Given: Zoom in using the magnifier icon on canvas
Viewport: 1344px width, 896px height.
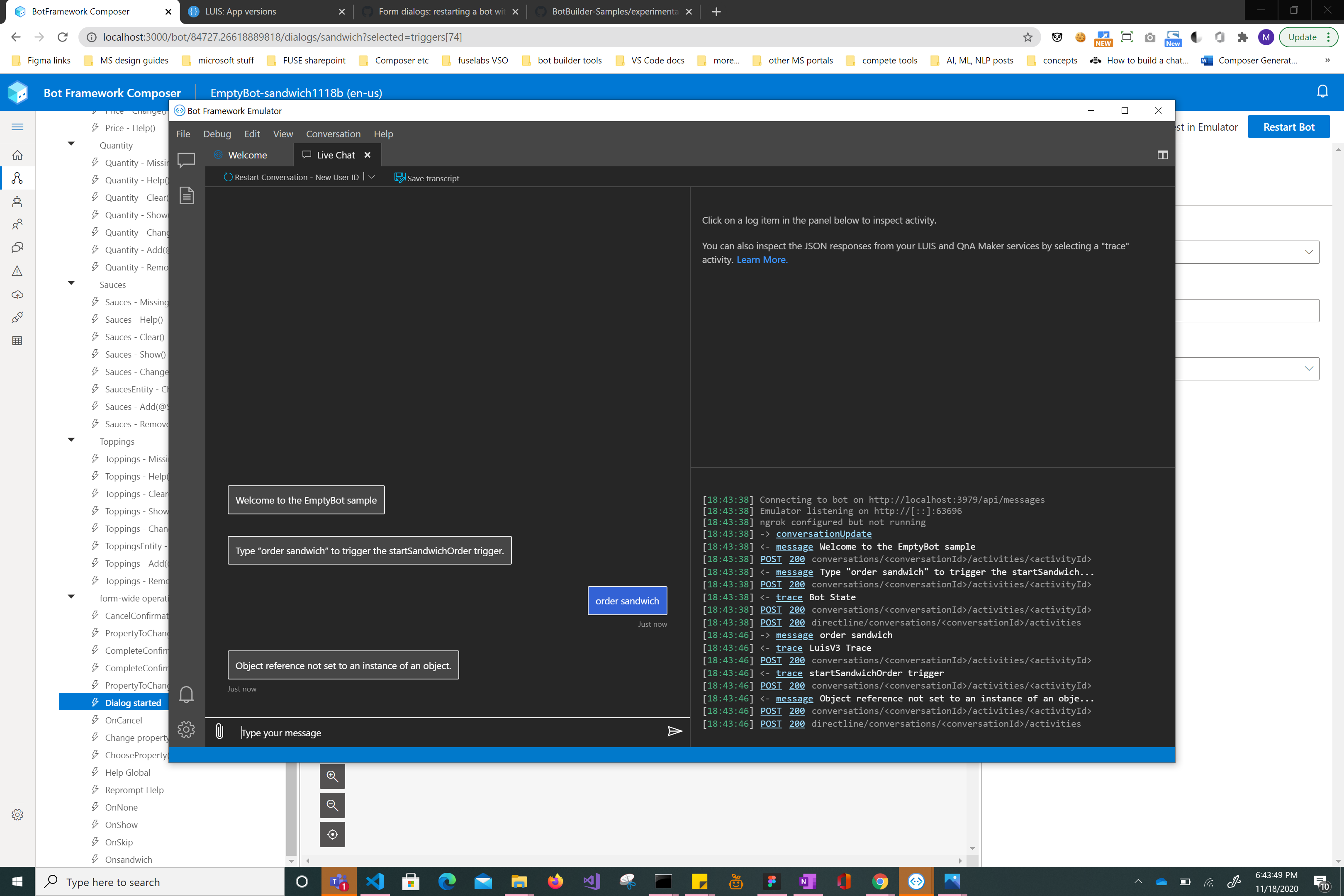Looking at the screenshot, I should click(x=332, y=776).
